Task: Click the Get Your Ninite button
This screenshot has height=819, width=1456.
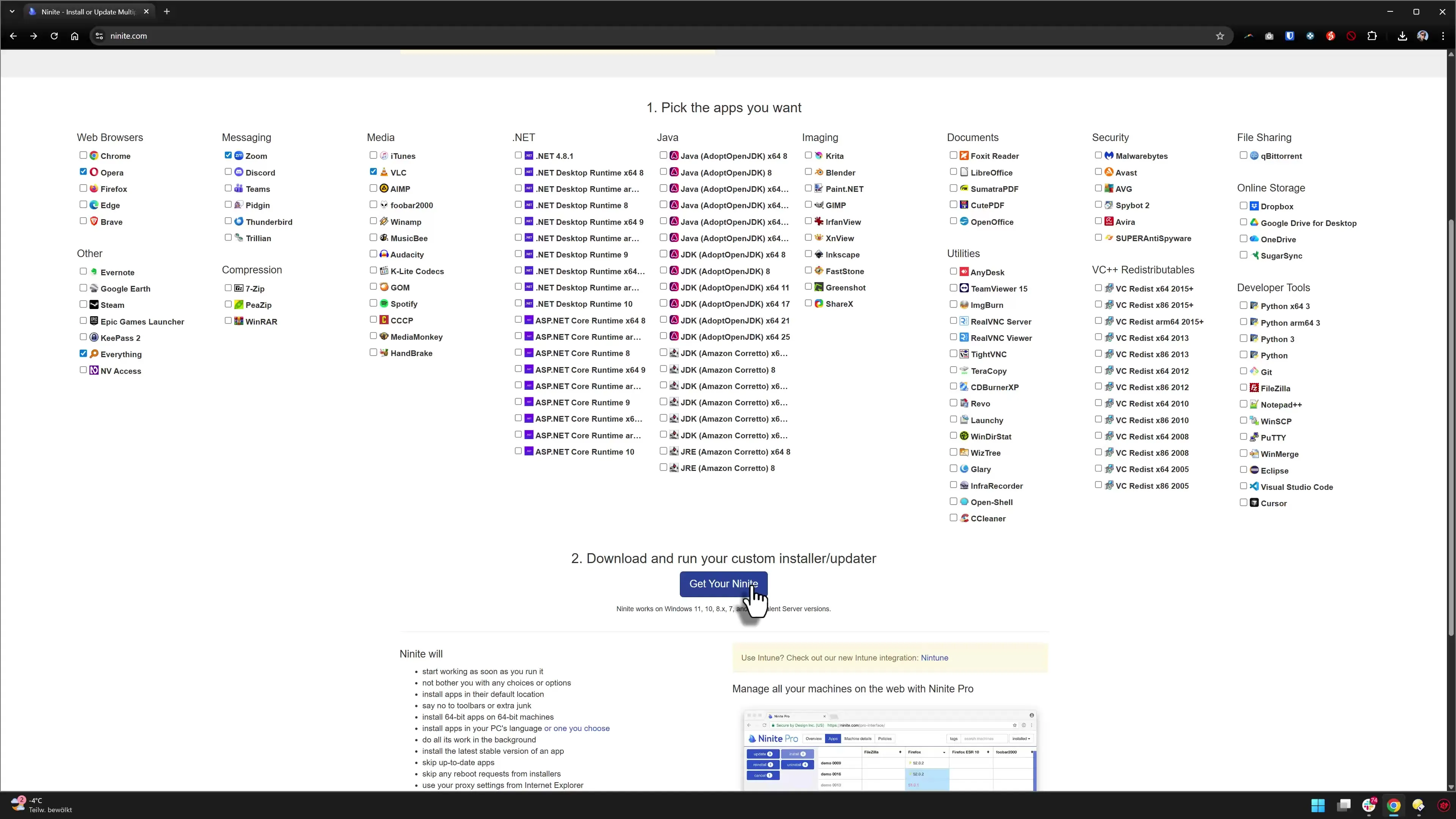Action: (x=723, y=584)
